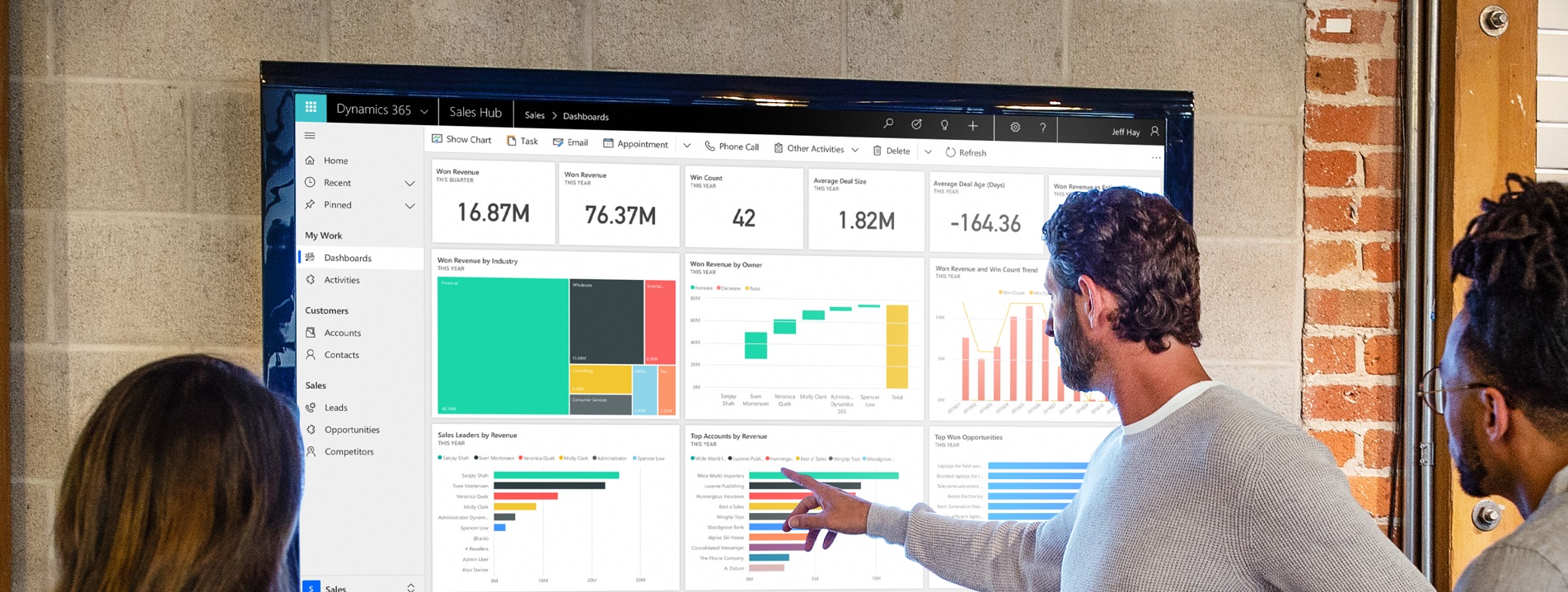Click the plus quick create icon
The height and width of the screenshot is (592, 1568).
point(973,126)
